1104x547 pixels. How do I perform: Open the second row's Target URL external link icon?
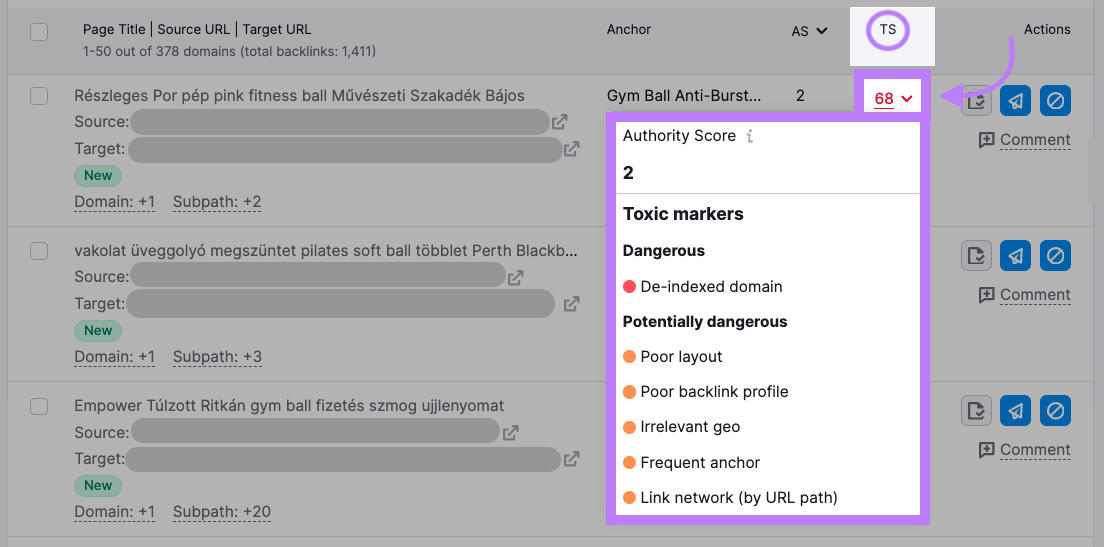[572, 303]
